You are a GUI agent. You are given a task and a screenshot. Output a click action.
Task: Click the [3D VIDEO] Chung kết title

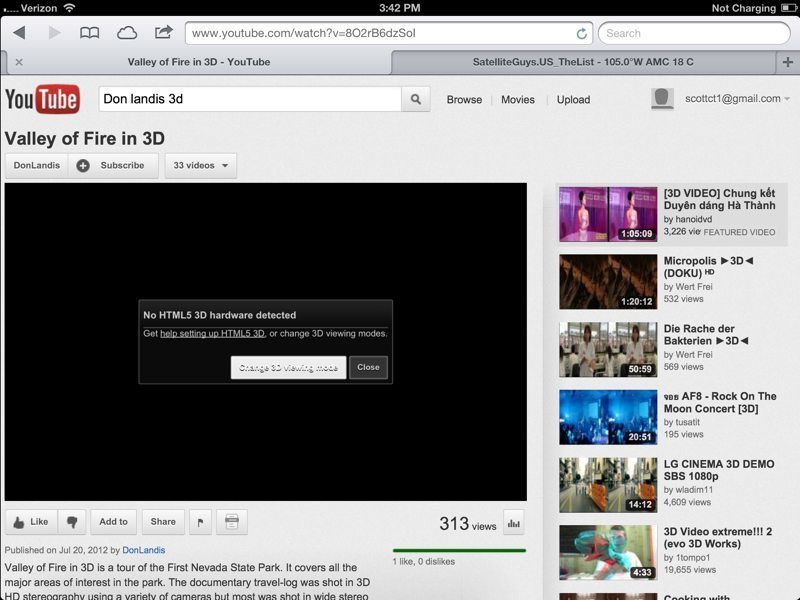719,199
